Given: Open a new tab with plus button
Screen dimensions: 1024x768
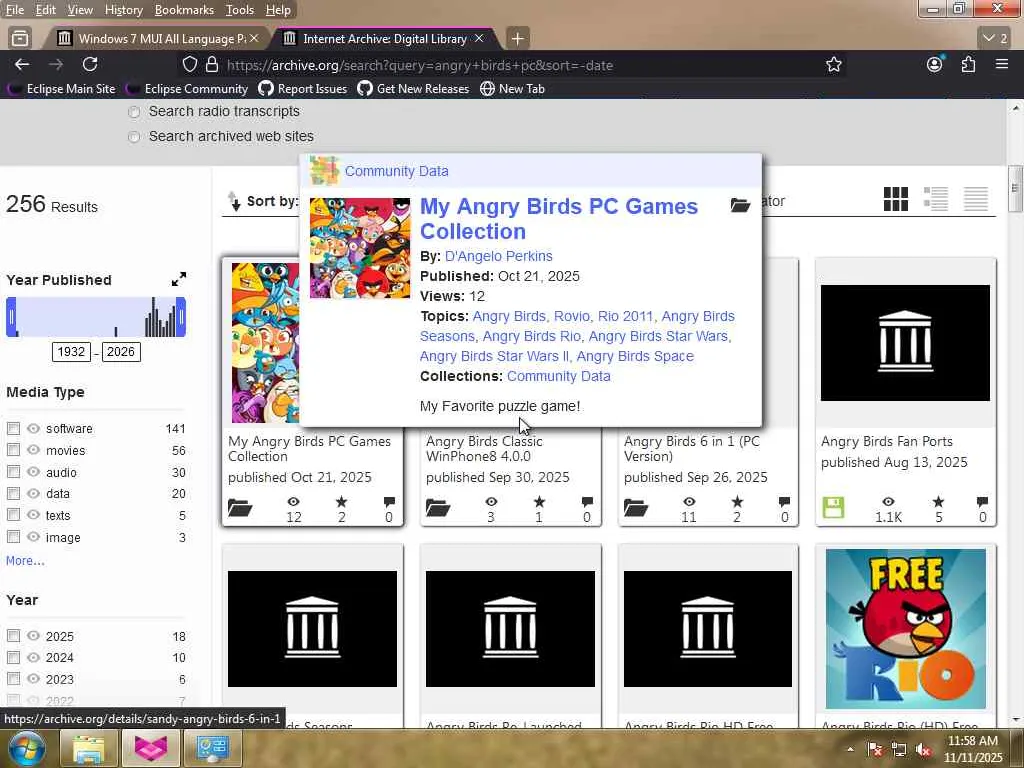Looking at the screenshot, I should pos(517,39).
